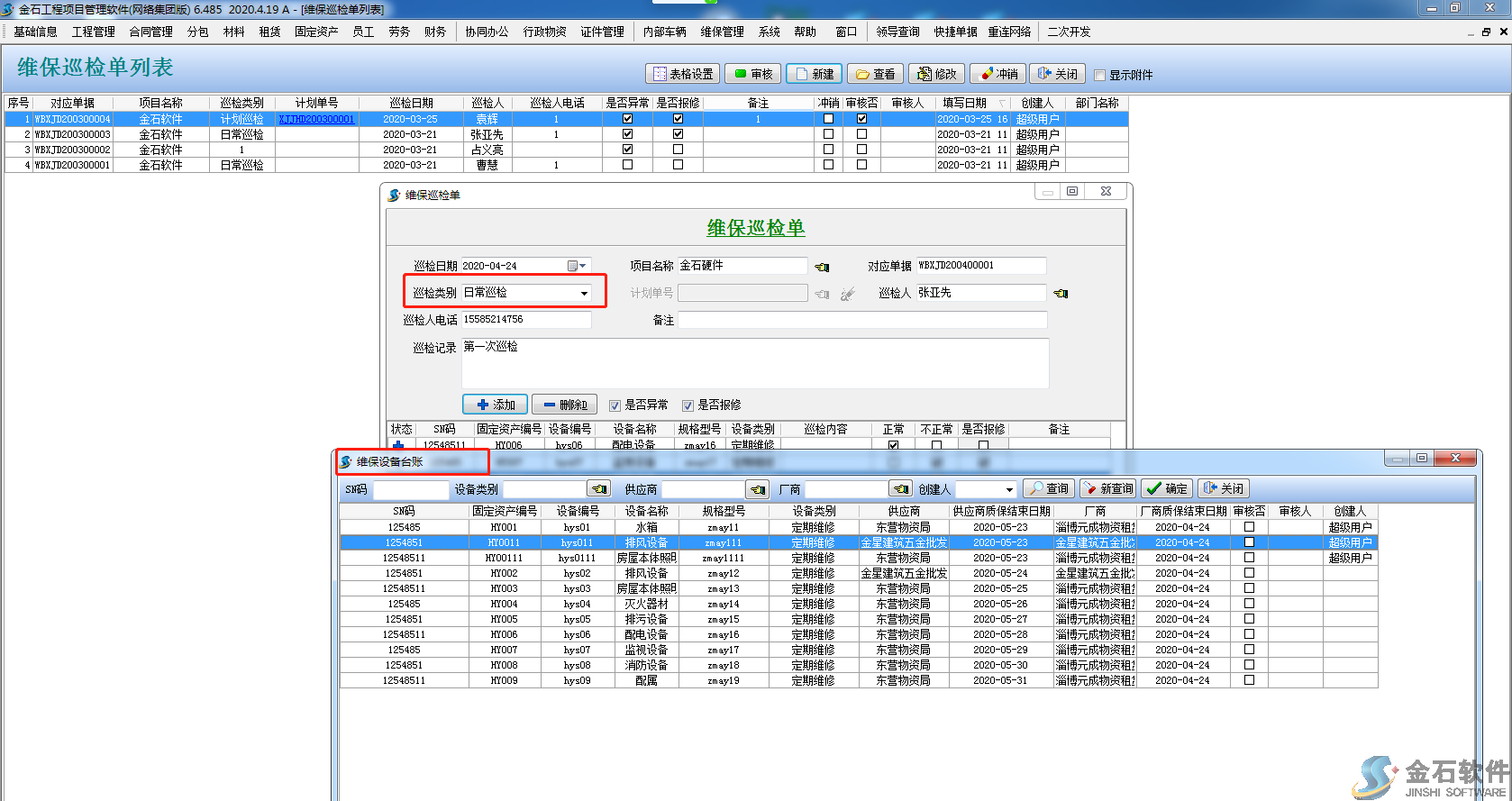1512x801 pixels.
Task: Click the 表格设置 table settings button
Action: coord(683,74)
